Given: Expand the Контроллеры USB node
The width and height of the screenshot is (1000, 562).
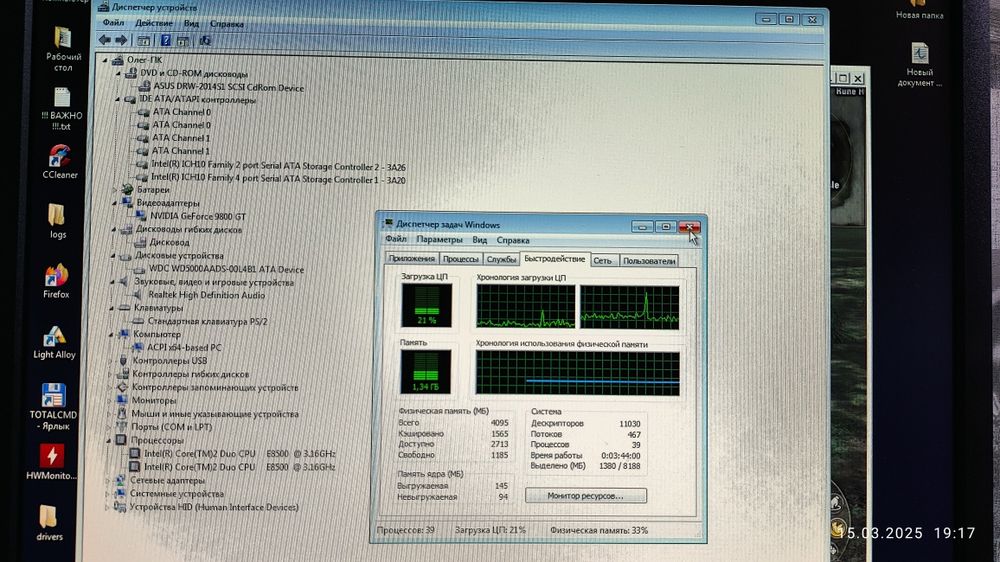Looking at the screenshot, I should click(110, 360).
